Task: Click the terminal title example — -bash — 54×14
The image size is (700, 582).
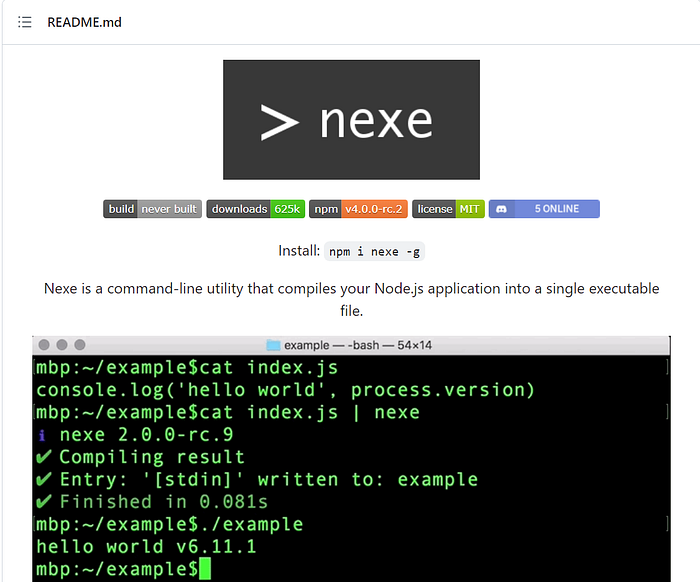Action: pos(358,345)
